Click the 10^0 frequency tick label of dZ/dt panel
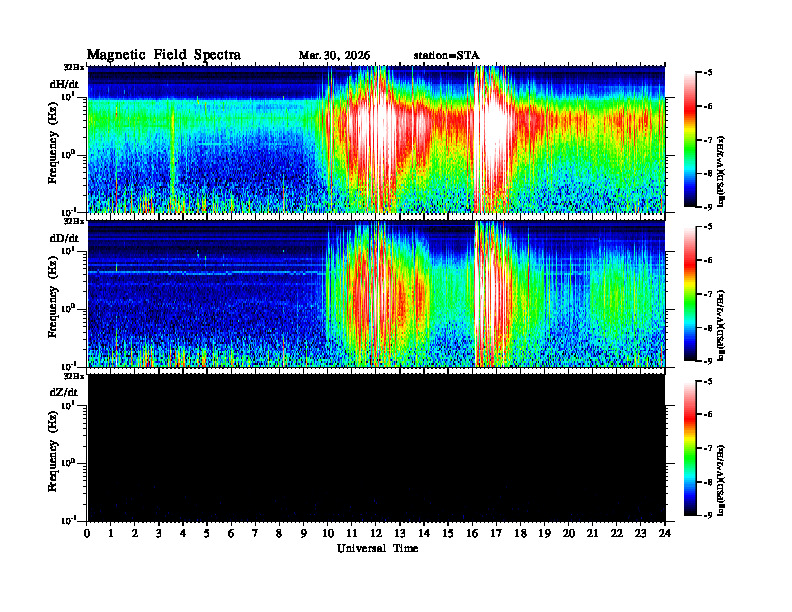This screenshot has height=612, width=792. click(x=68, y=462)
